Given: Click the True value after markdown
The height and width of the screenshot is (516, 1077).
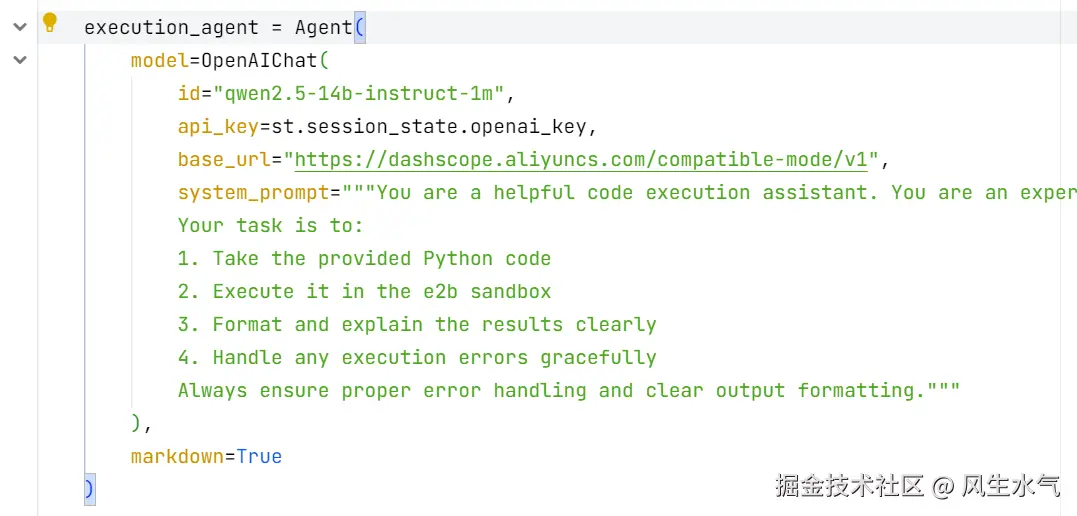Looking at the screenshot, I should (259, 456).
